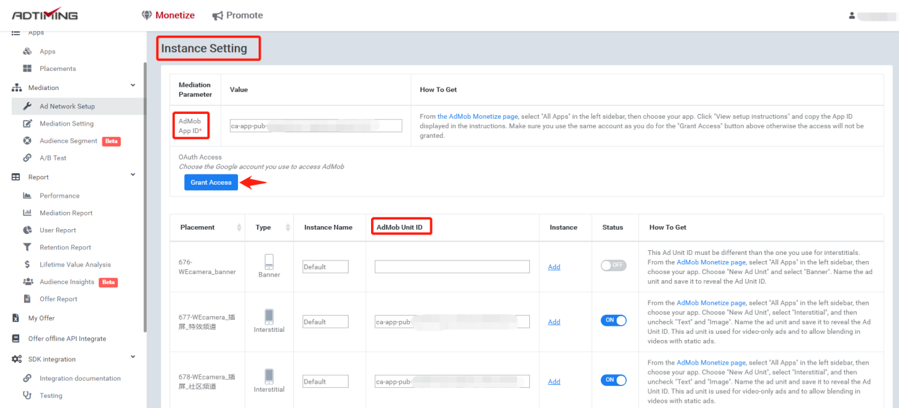Click Add for the 676-WEcamera_banner row

coord(554,267)
